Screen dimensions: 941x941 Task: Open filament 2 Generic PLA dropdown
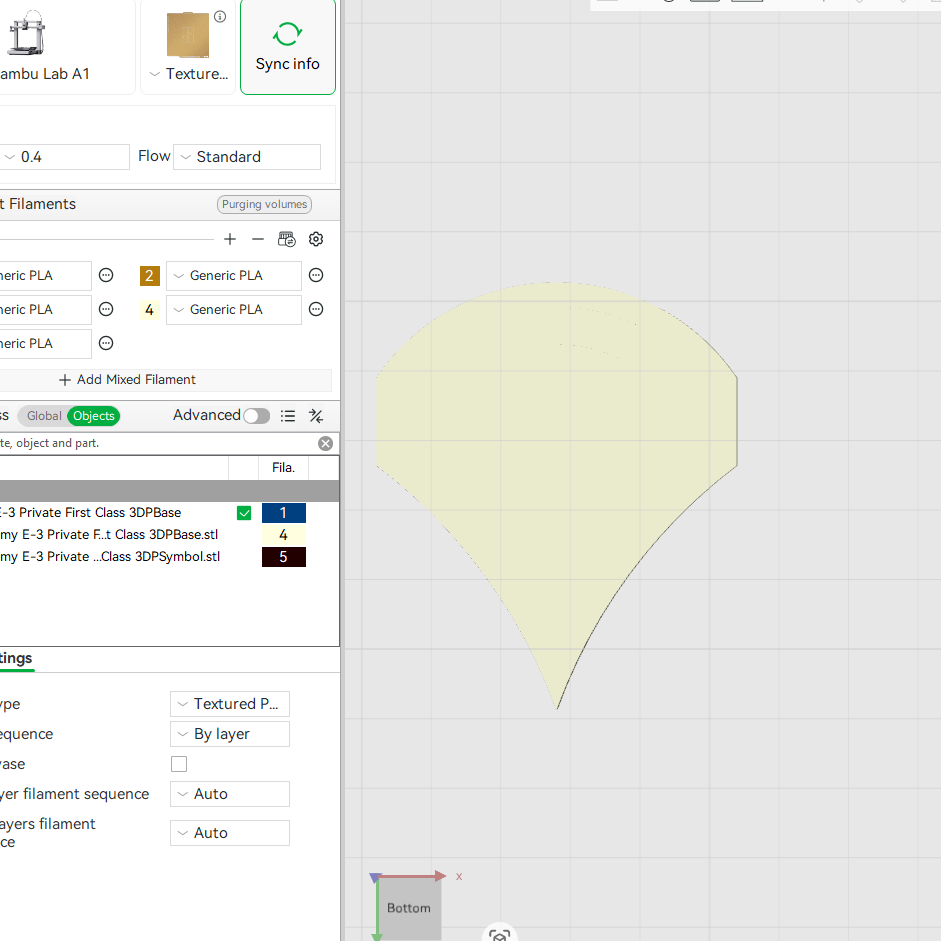[233, 275]
